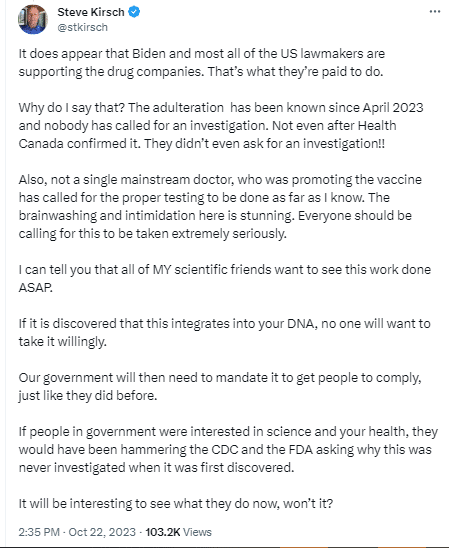Open Steve Kirsch's profile avatar photo
The width and height of the screenshot is (449, 548).
[x=33, y=19]
